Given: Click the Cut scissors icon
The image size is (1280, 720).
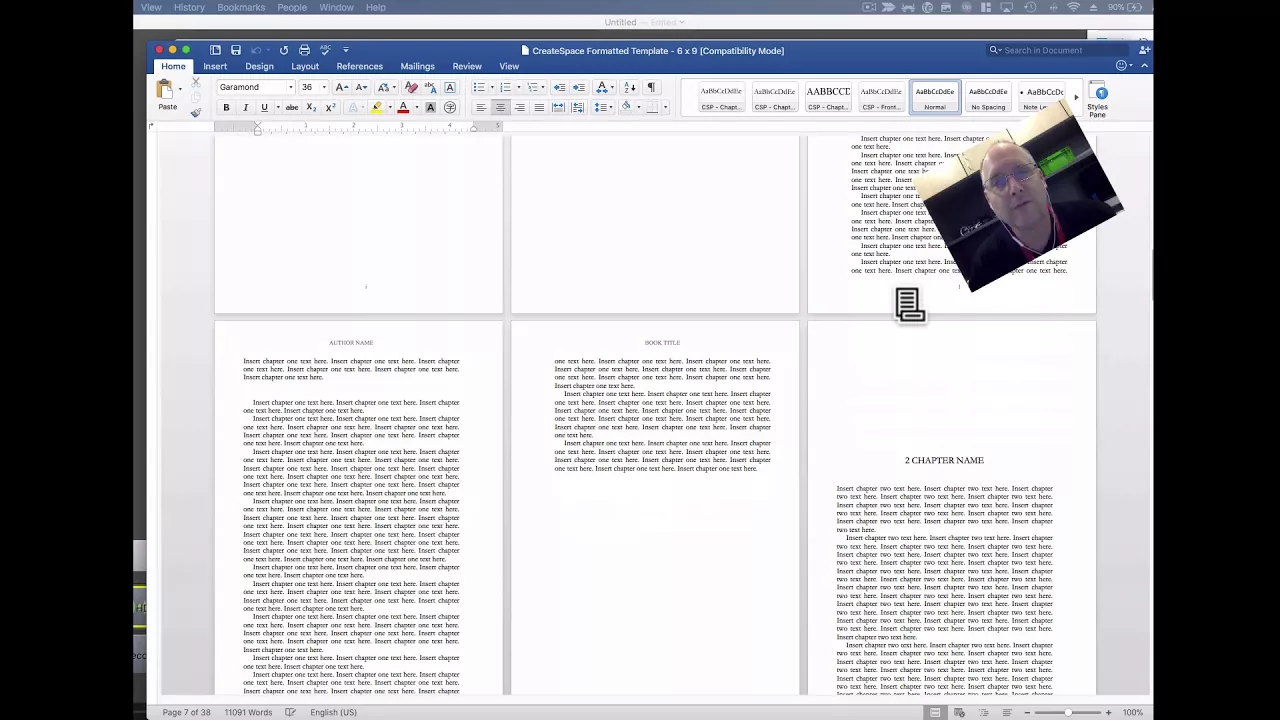Looking at the screenshot, I should 196,82.
